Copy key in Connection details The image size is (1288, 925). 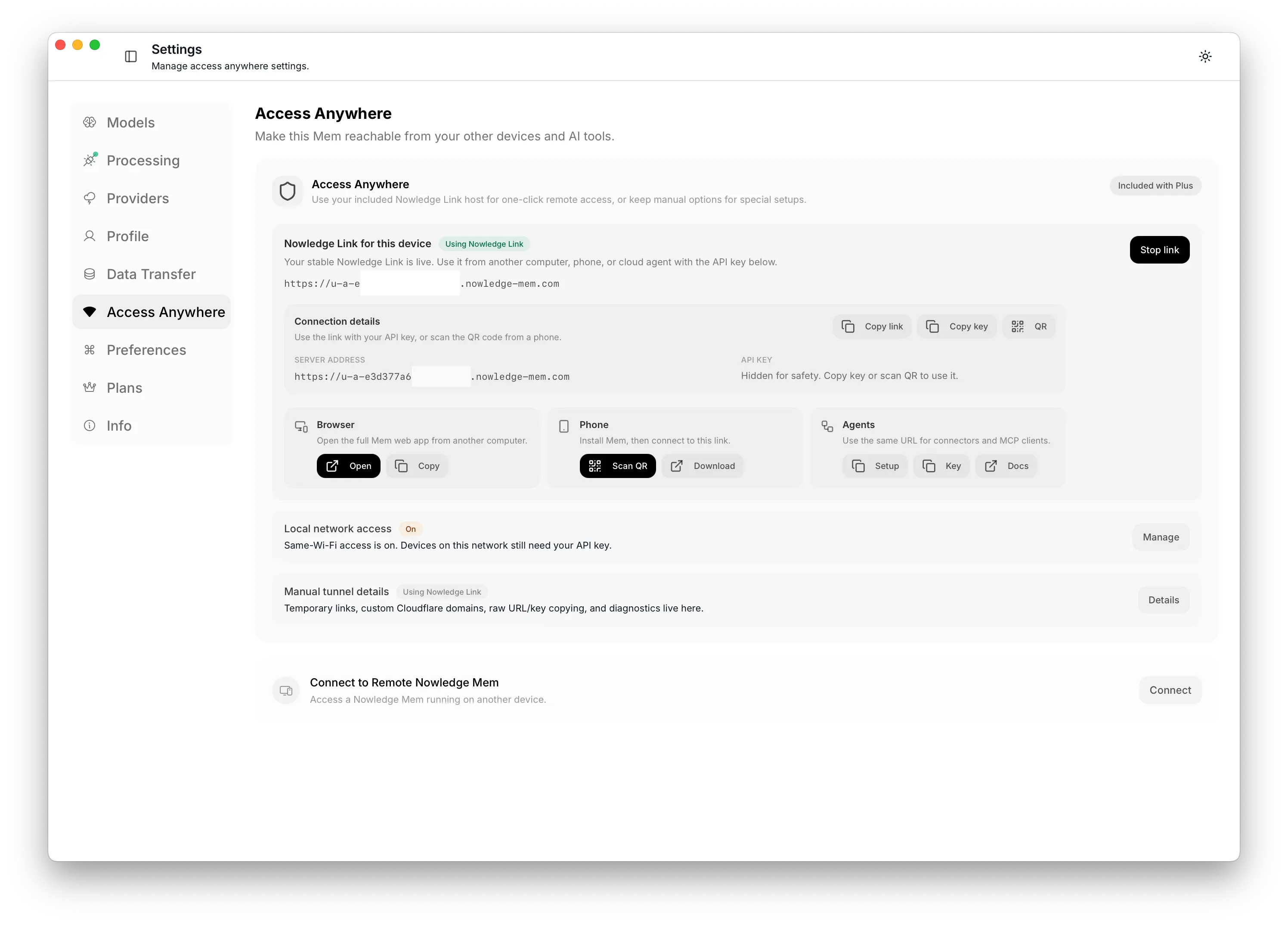click(x=957, y=326)
